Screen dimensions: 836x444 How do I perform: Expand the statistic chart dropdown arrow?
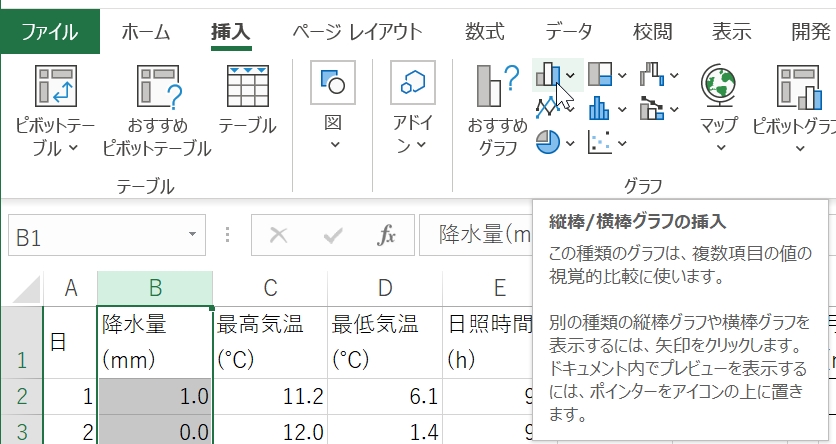(622, 110)
